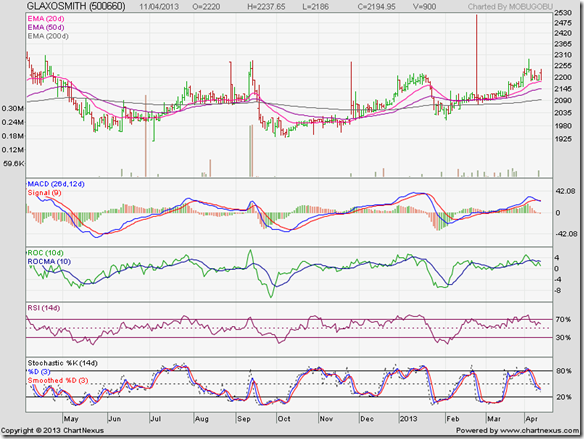Click the Feb label on time axis

[x=453, y=419]
